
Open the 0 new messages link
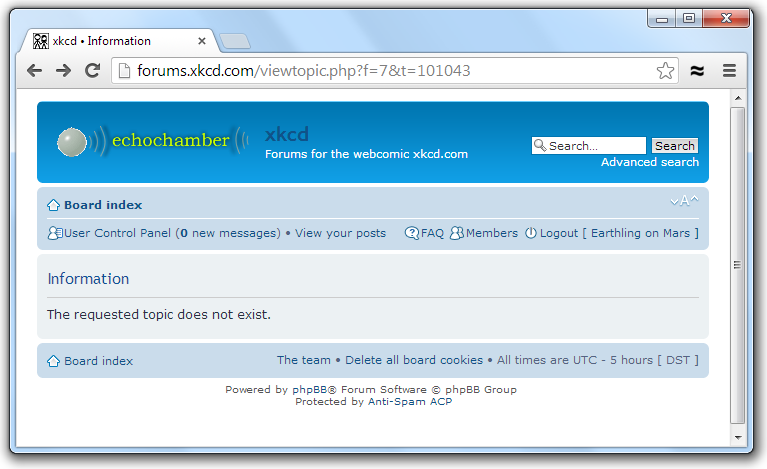click(230, 233)
